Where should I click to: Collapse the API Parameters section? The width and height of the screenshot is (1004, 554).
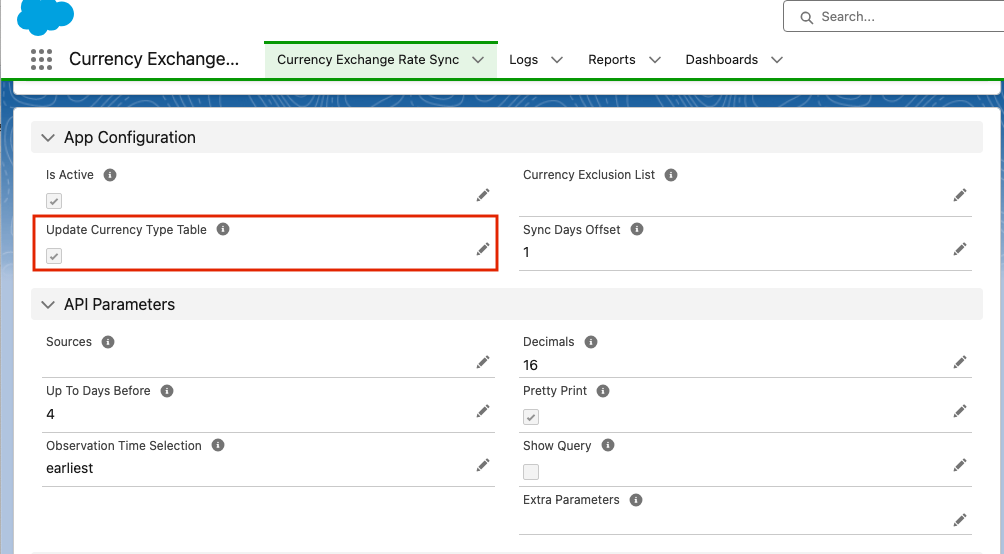click(x=48, y=305)
